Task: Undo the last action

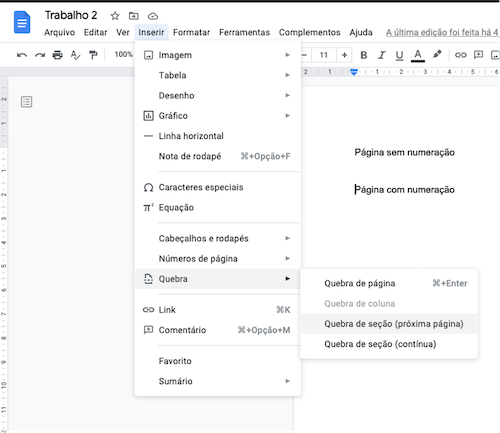Action: pyautogui.click(x=22, y=55)
